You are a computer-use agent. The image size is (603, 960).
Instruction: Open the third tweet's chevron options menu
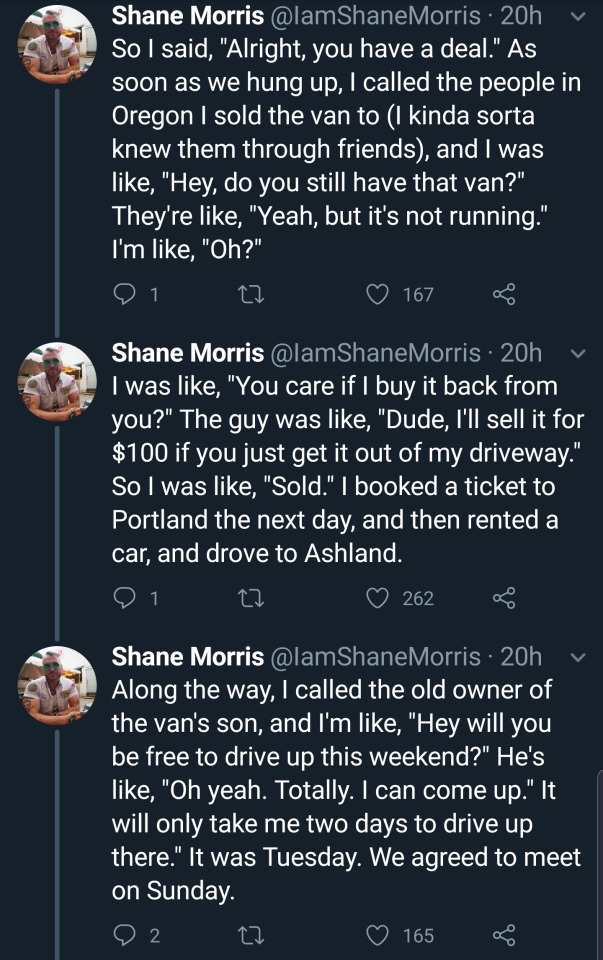pyautogui.click(x=573, y=657)
